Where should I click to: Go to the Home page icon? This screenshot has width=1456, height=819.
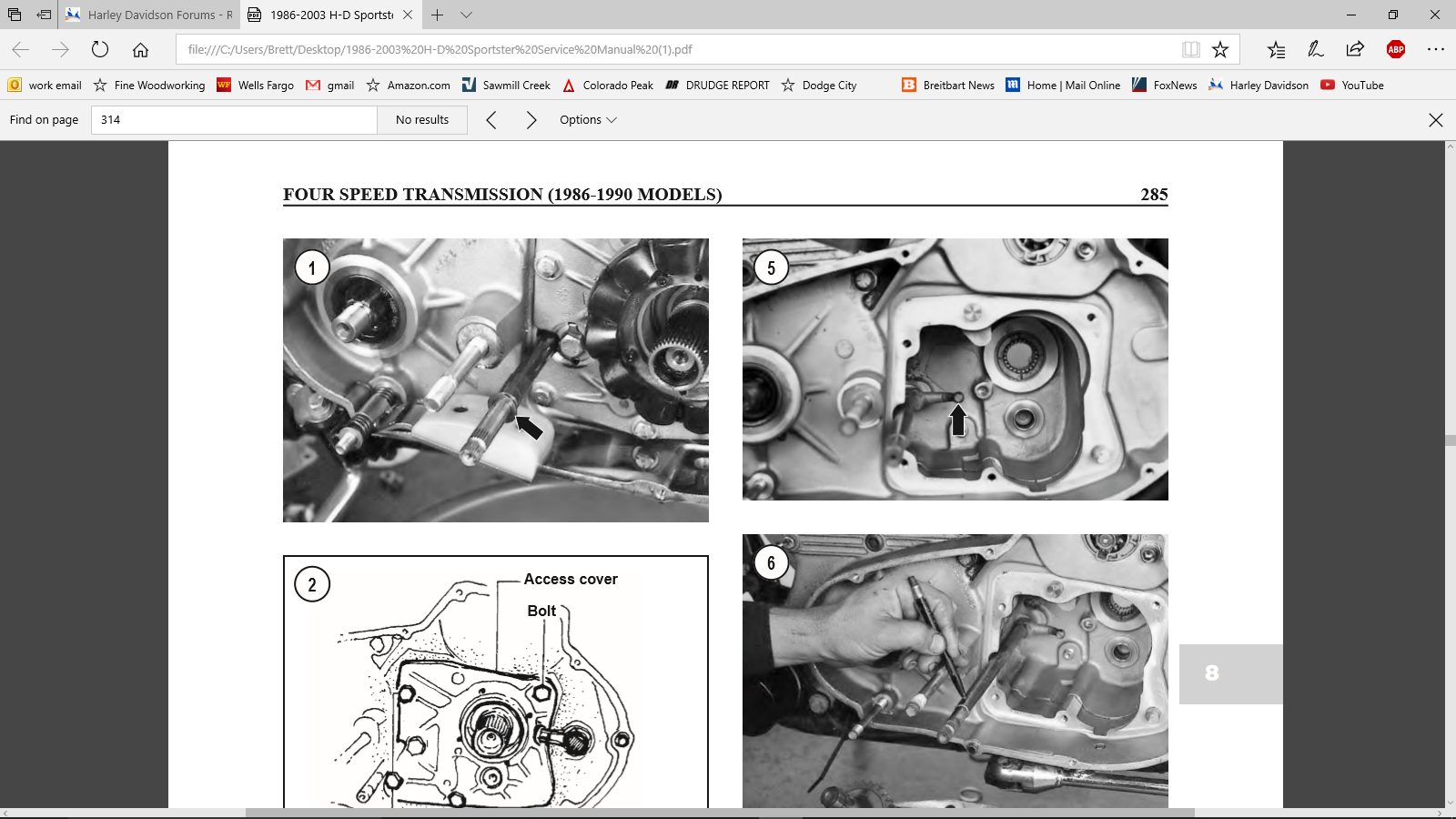140,49
